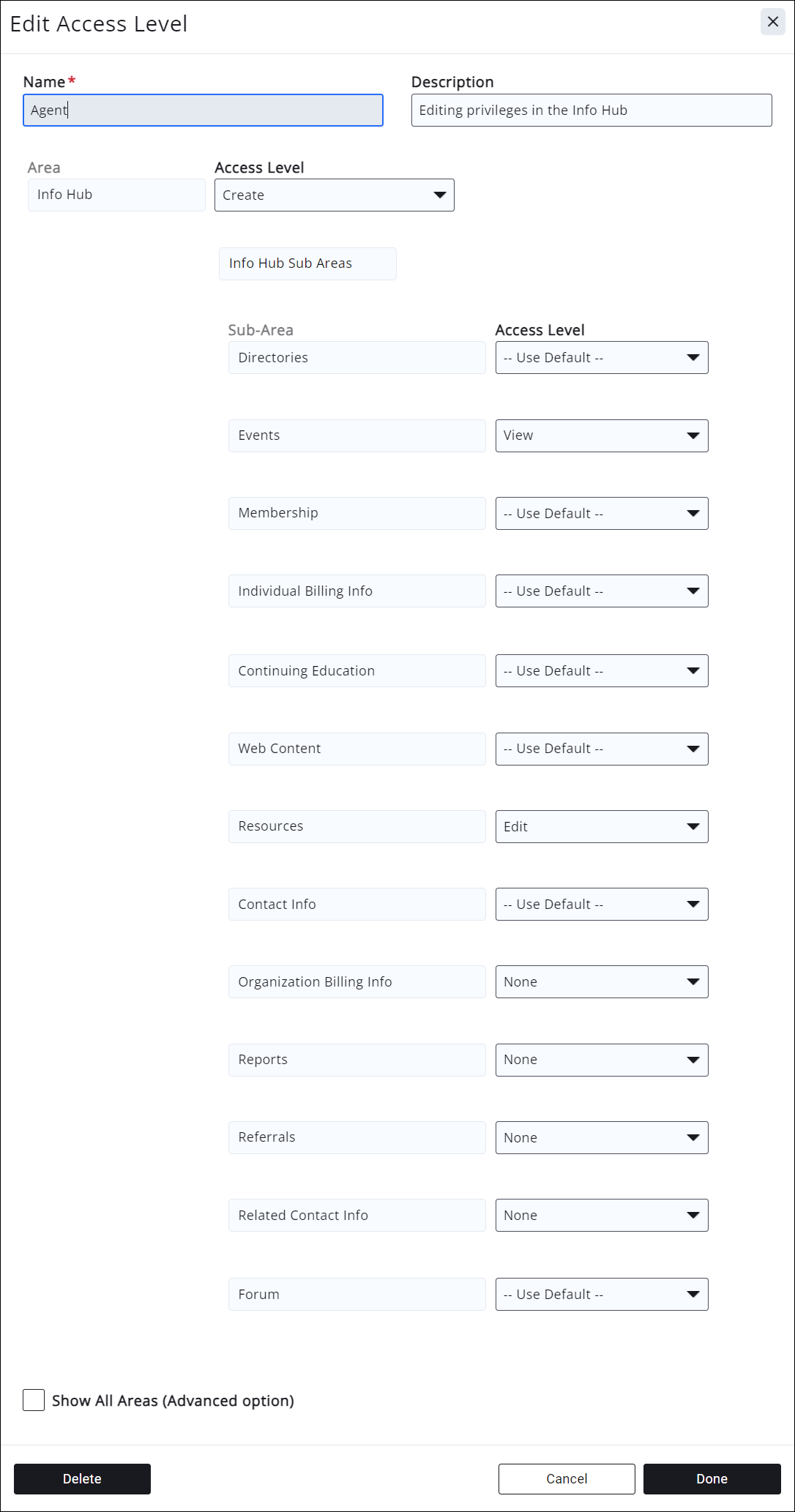
Task: Open Web Content access level dropdown
Action: tap(601, 749)
